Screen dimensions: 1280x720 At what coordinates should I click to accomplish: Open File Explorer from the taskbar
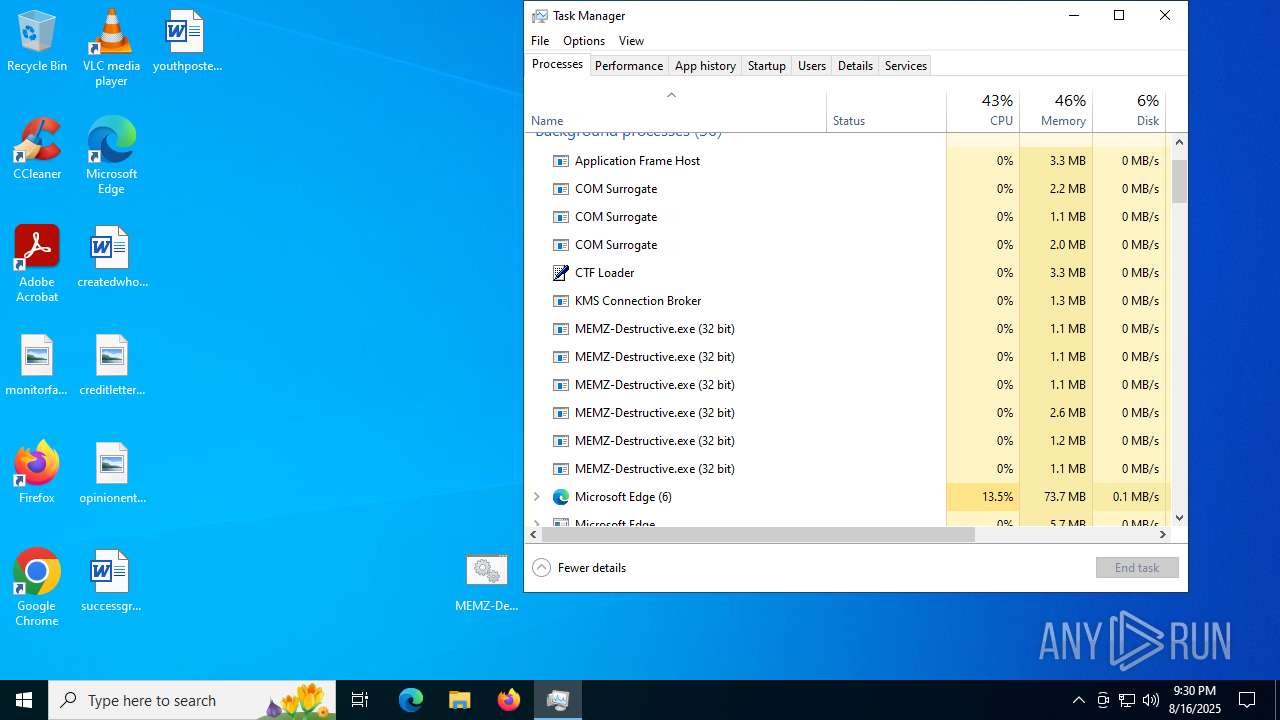pos(460,700)
